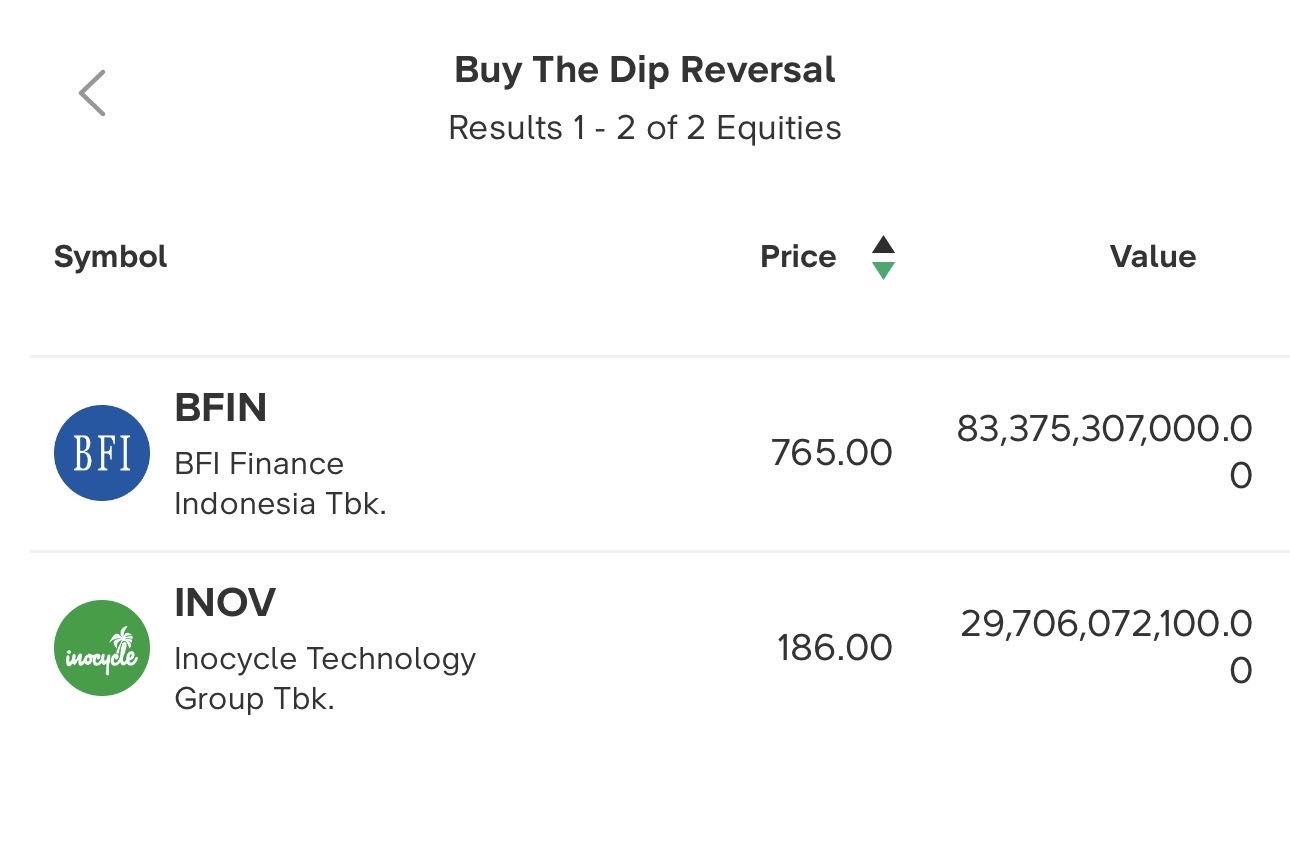Screen dimensions: 1290x850
Task: Click the 186.00 price for INOV
Action: (x=834, y=648)
